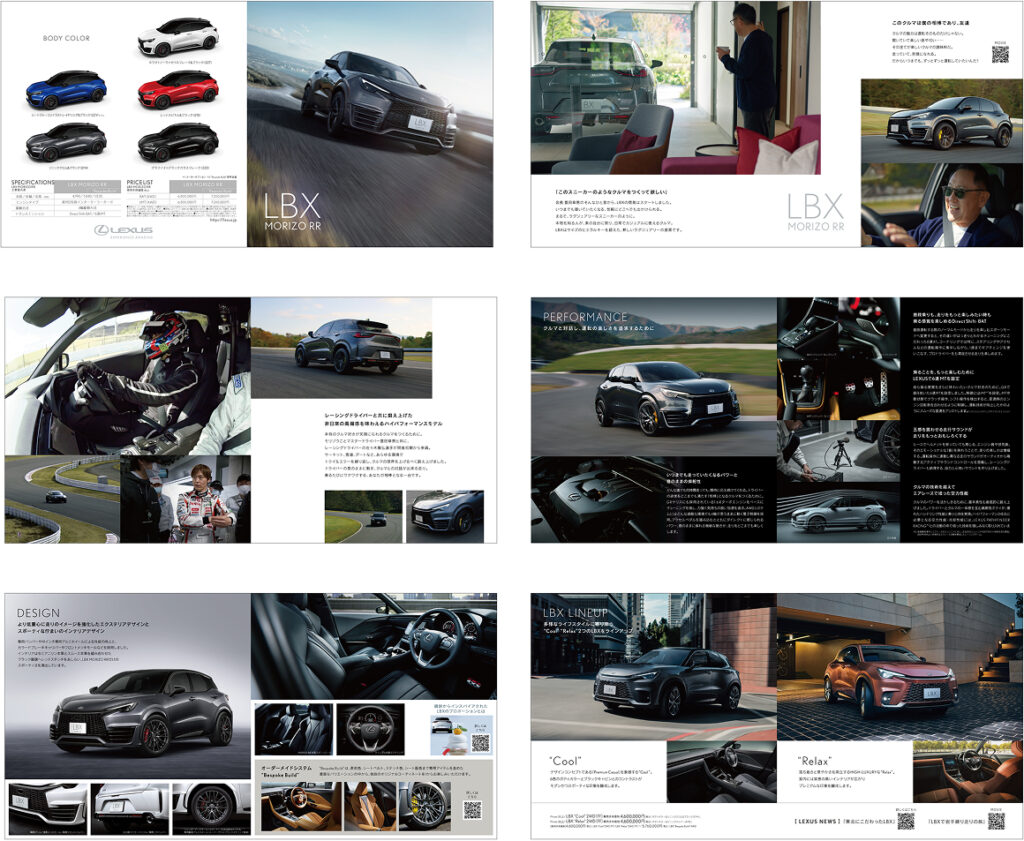Open the yellow caliper wheel thumbnail
Viewport: 1024px width, 841px height.
pos(424,806)
